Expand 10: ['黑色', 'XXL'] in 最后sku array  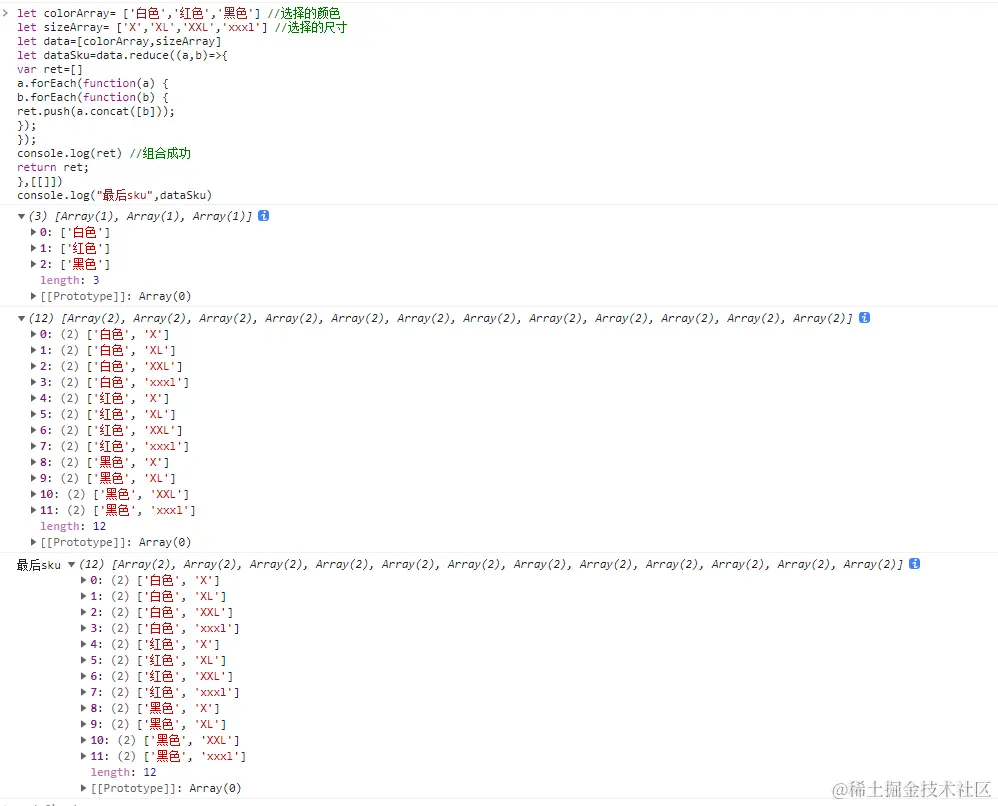pos(83,740)
